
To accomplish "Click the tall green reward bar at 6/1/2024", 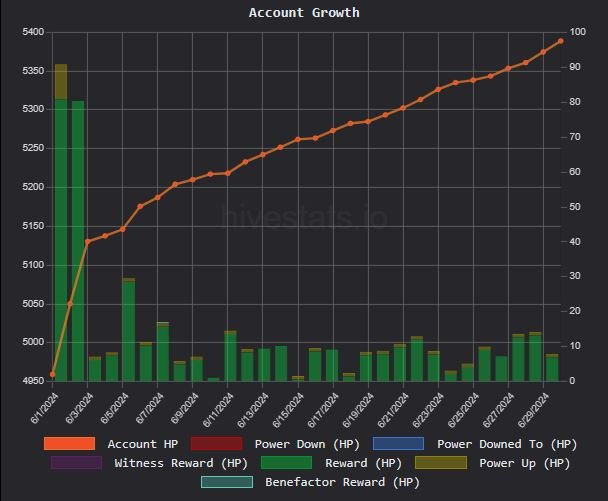I will pos(61,240).
